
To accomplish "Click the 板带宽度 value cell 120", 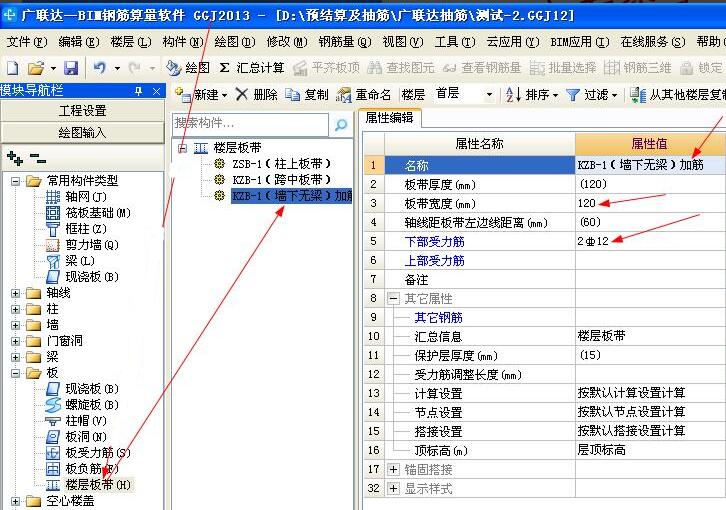I will click(650, 203).
